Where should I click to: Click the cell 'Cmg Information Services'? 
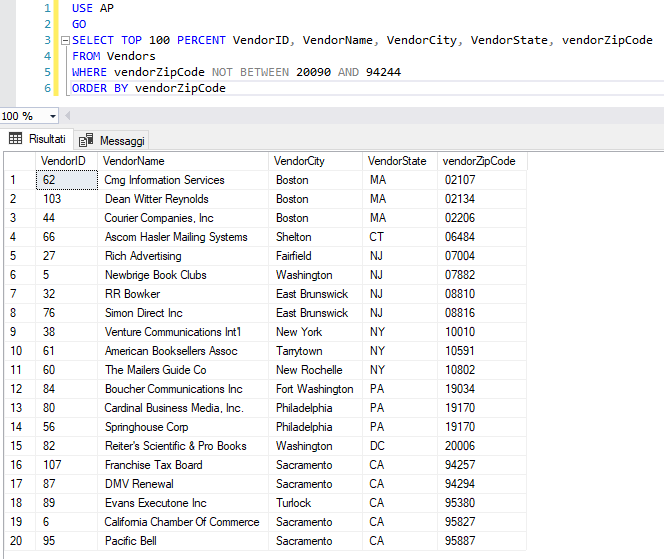click(183, 180)
